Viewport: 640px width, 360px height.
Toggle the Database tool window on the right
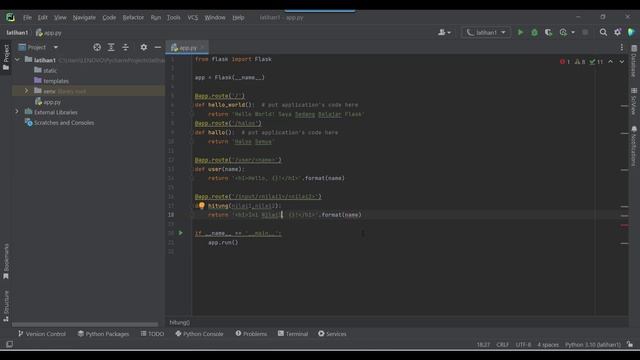pyautogui.click(x=634, y=60)
